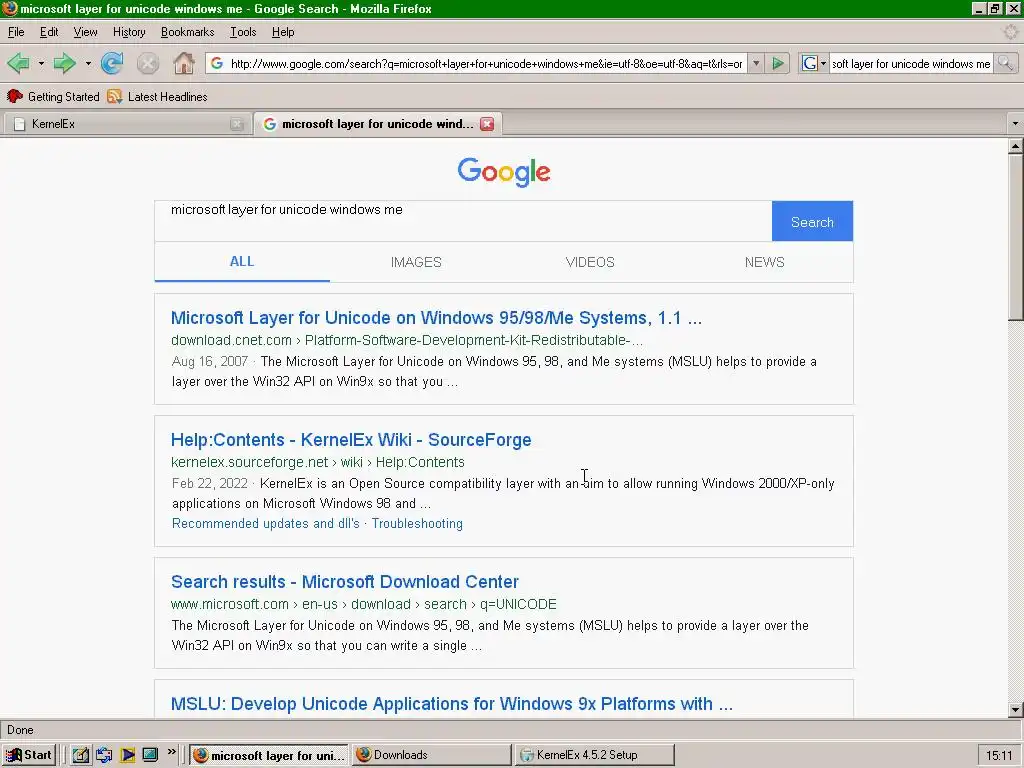
Task: Open the Windows Start menu
Action: point(29,755)
